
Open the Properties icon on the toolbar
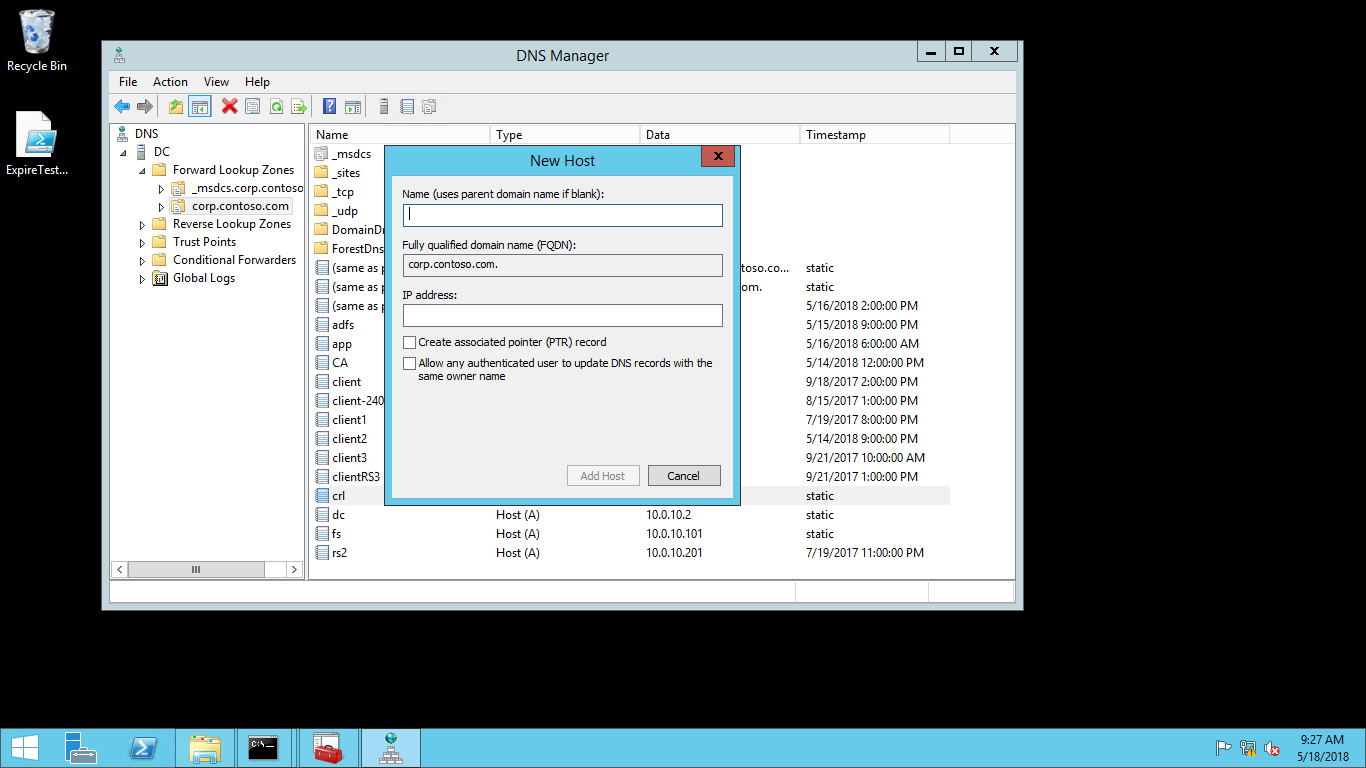point(253,106)
